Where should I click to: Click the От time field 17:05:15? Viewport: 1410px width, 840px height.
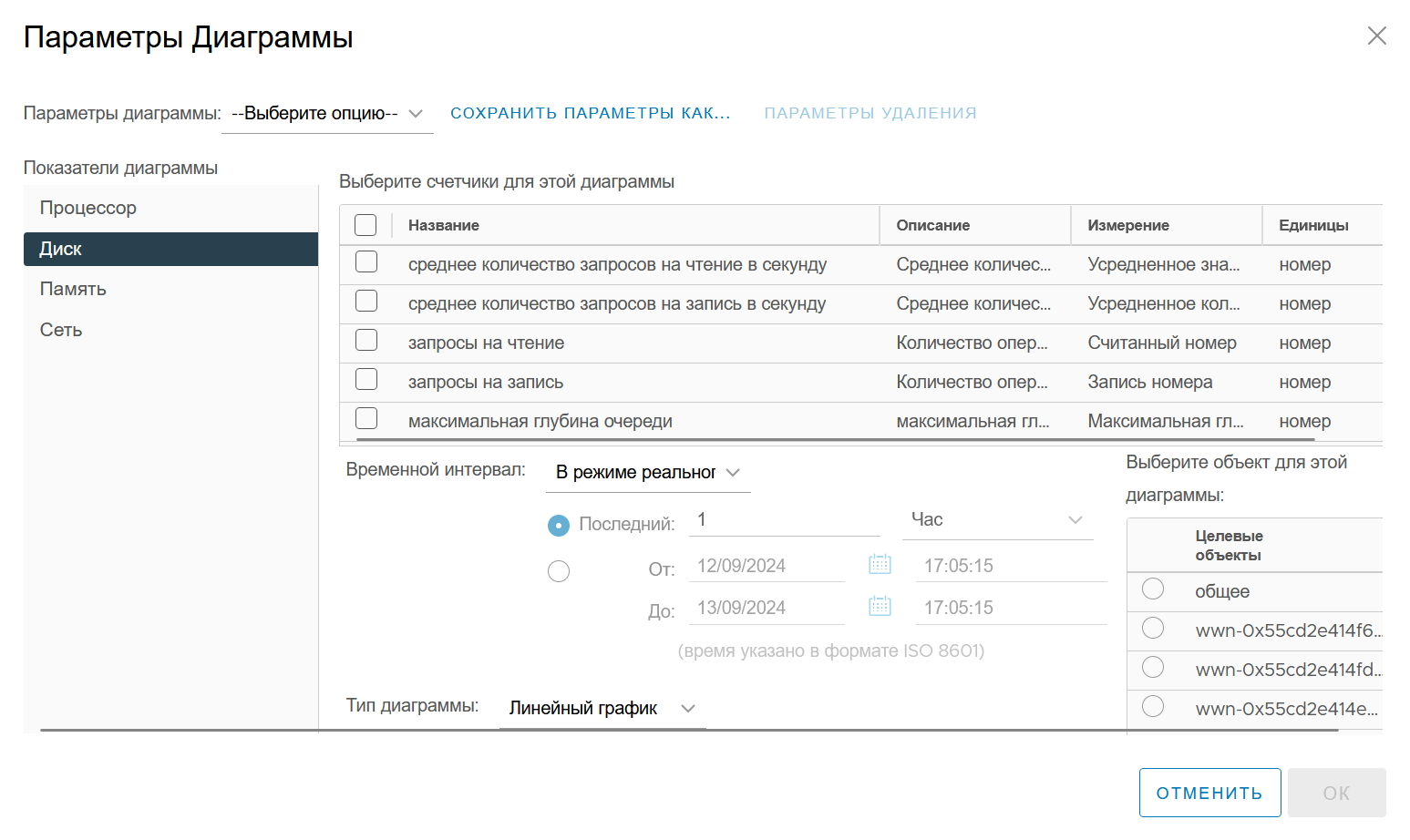(1012, 566)
